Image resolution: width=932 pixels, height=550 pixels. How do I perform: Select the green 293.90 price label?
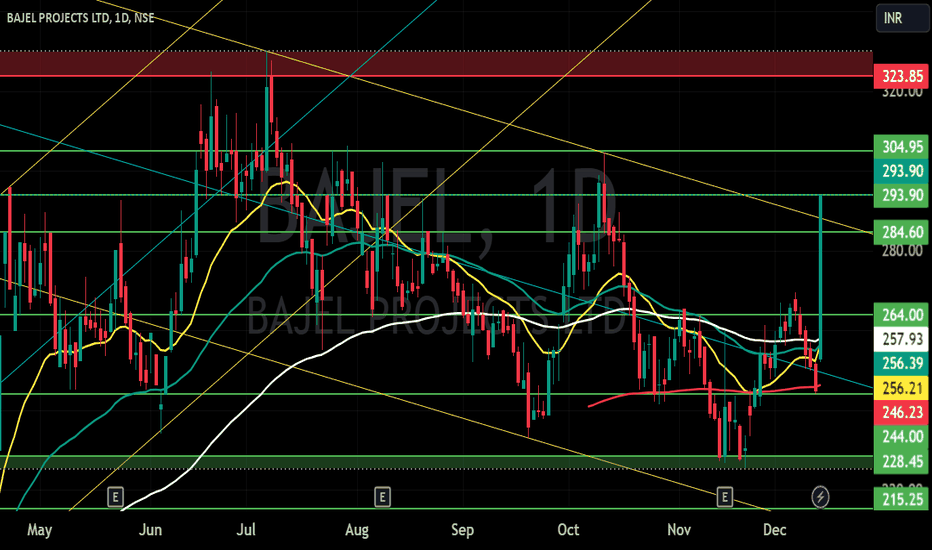[x=901, y=195]
